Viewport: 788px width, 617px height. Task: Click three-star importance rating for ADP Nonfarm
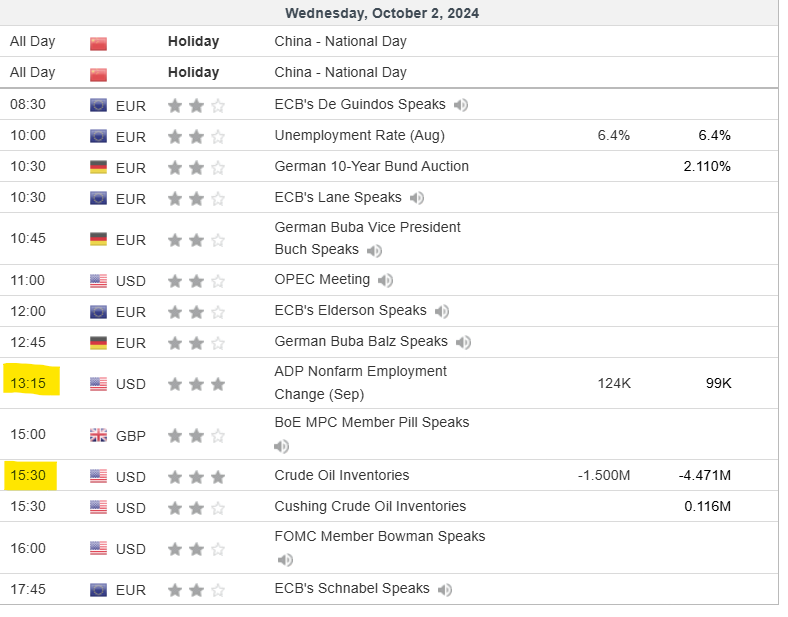pyautogui.click(x=196, y=384)
